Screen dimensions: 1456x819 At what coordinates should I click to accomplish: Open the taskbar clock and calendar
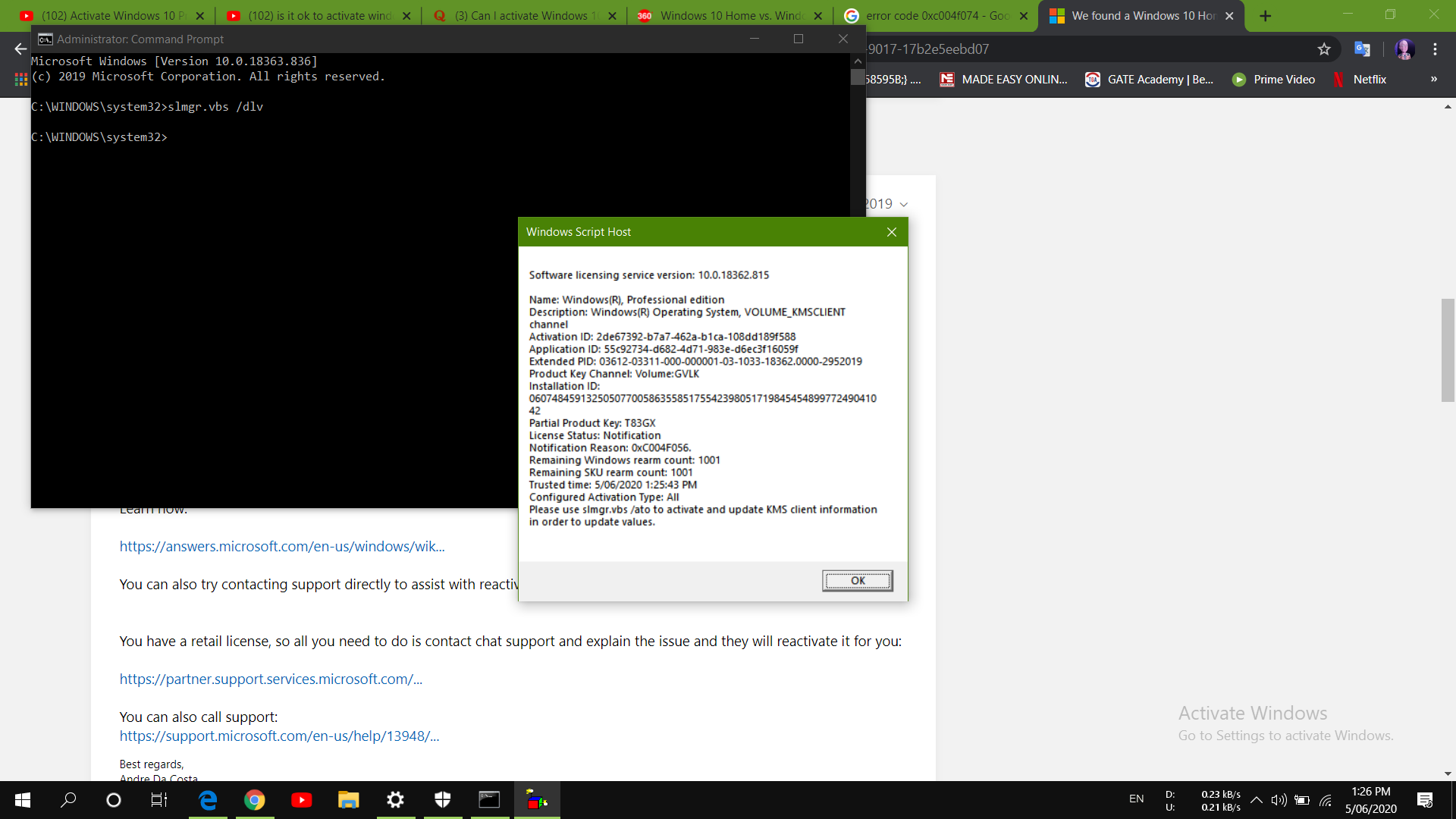click(1371, 800)
